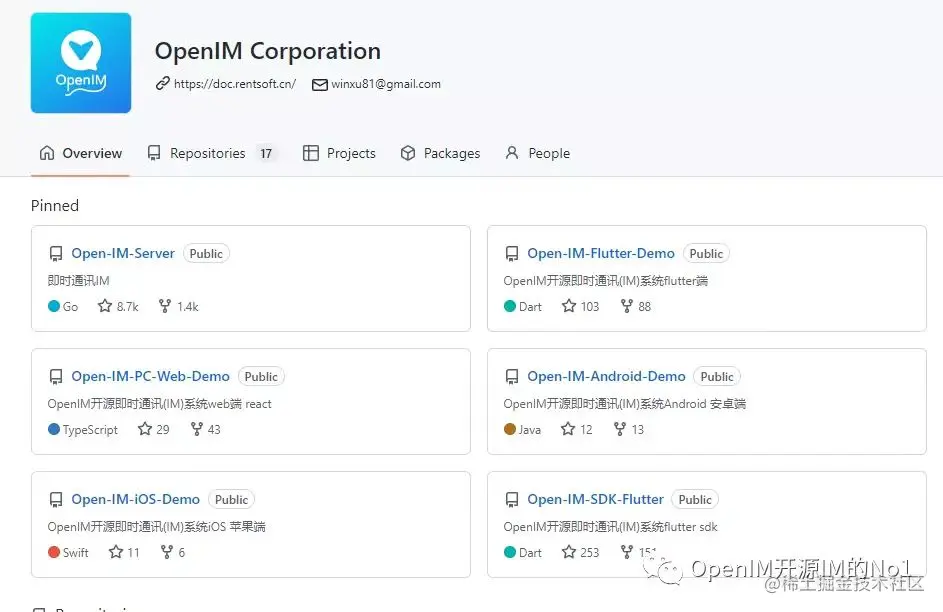
Task: Open the People tab
Action: click(x=538, y=153)
